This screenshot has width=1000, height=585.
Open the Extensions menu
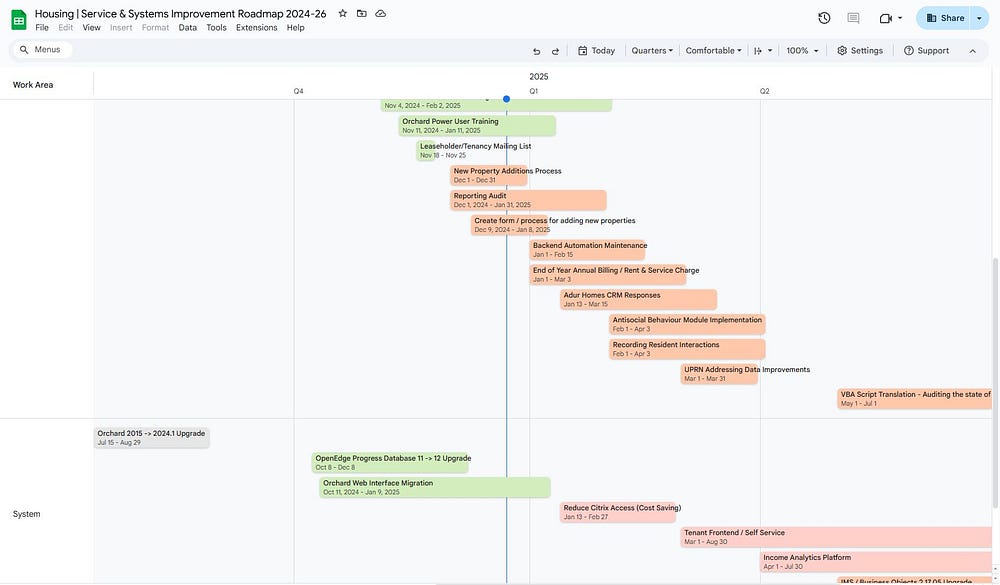(256, 28)
